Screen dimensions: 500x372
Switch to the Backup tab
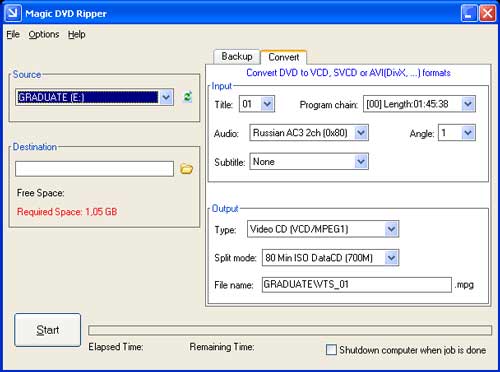pos(237,56)
